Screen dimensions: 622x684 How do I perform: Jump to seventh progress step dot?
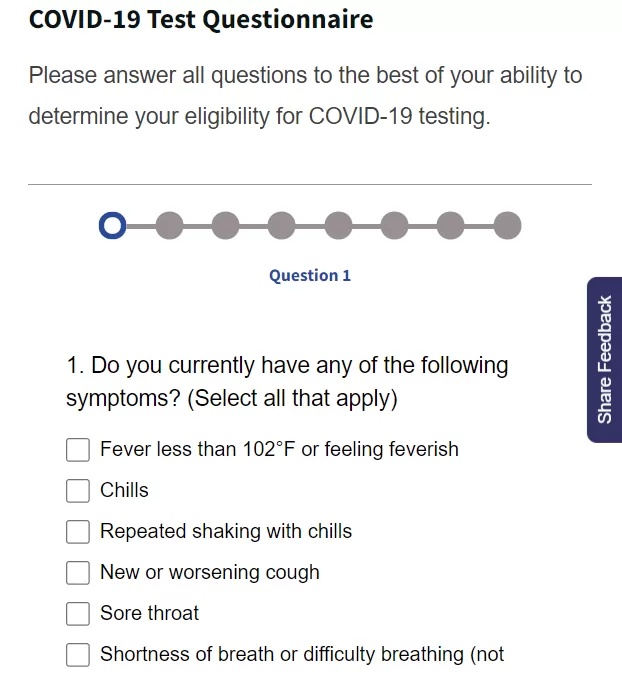click(451, 226)
